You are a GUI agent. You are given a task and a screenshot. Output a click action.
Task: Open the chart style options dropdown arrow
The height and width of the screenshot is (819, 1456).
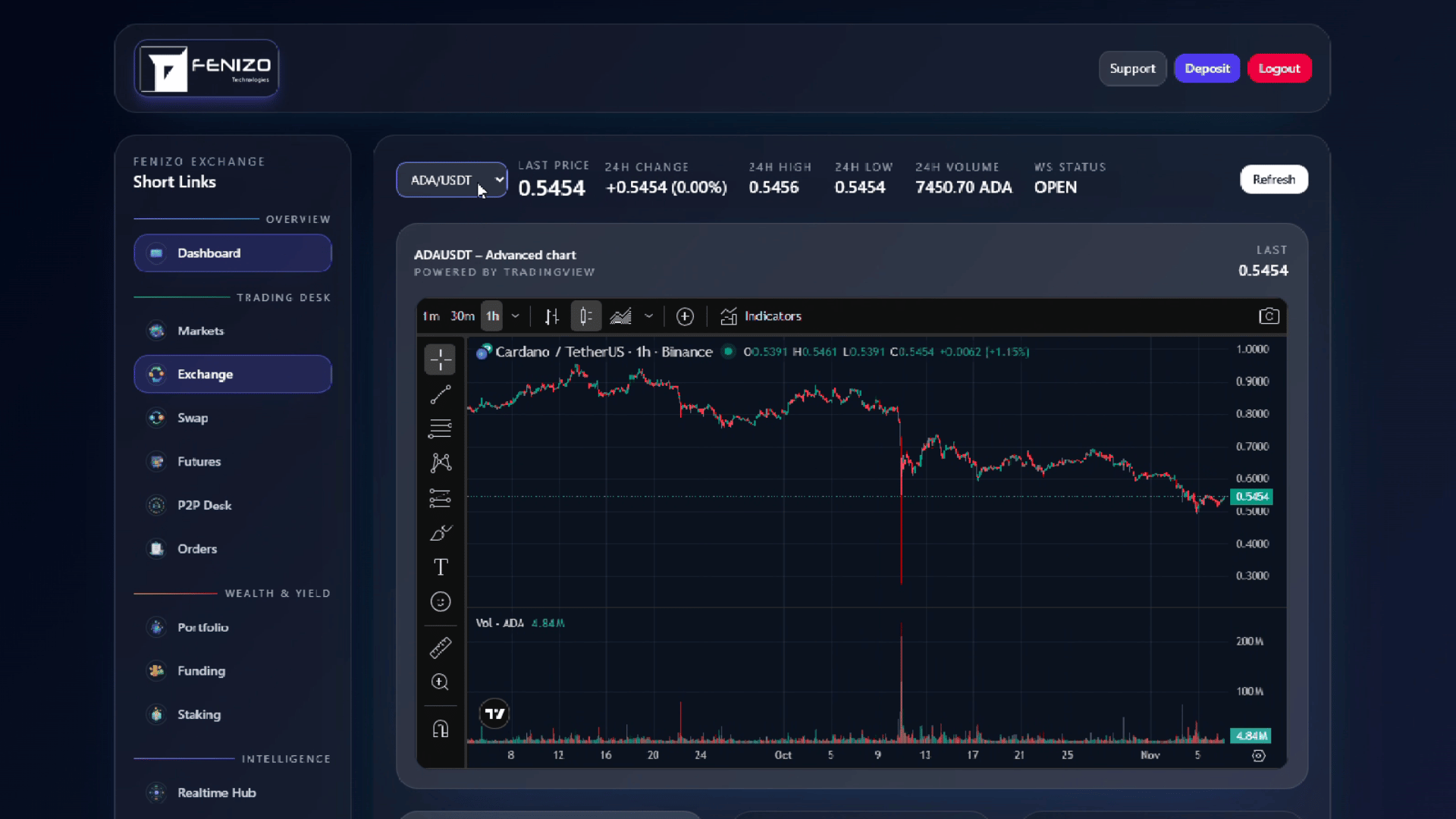tap(649, 316)
